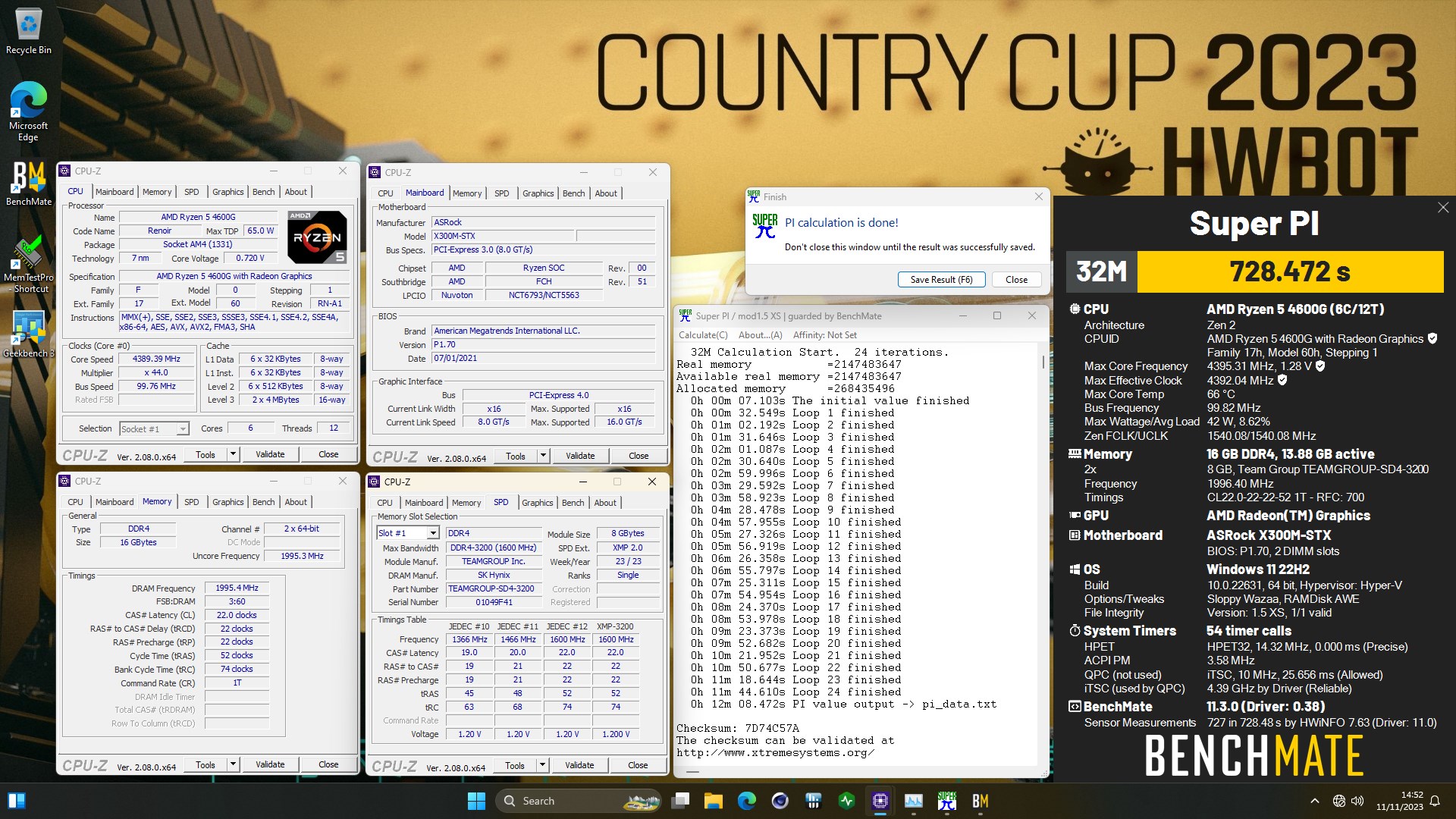Switch to BenchMate taskbar icon
1456x819 pixels.
pos(981,801)
